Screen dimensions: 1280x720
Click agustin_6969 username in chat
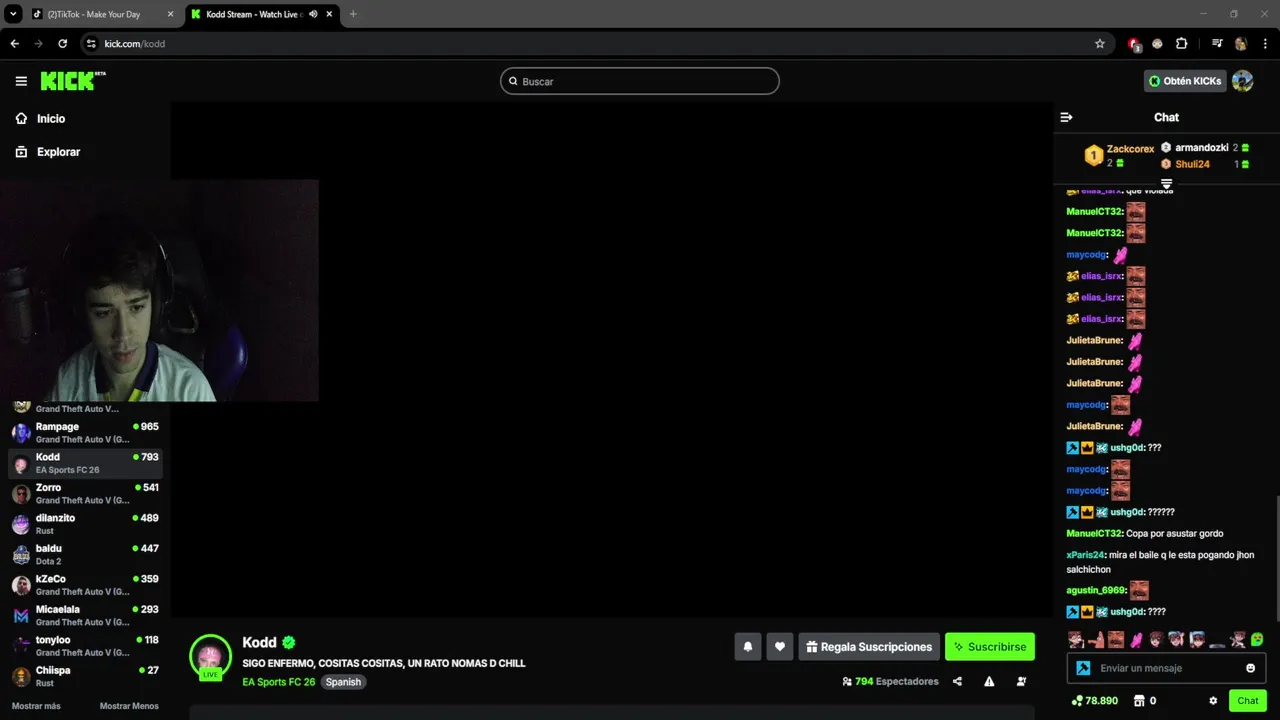point(1096,590)
